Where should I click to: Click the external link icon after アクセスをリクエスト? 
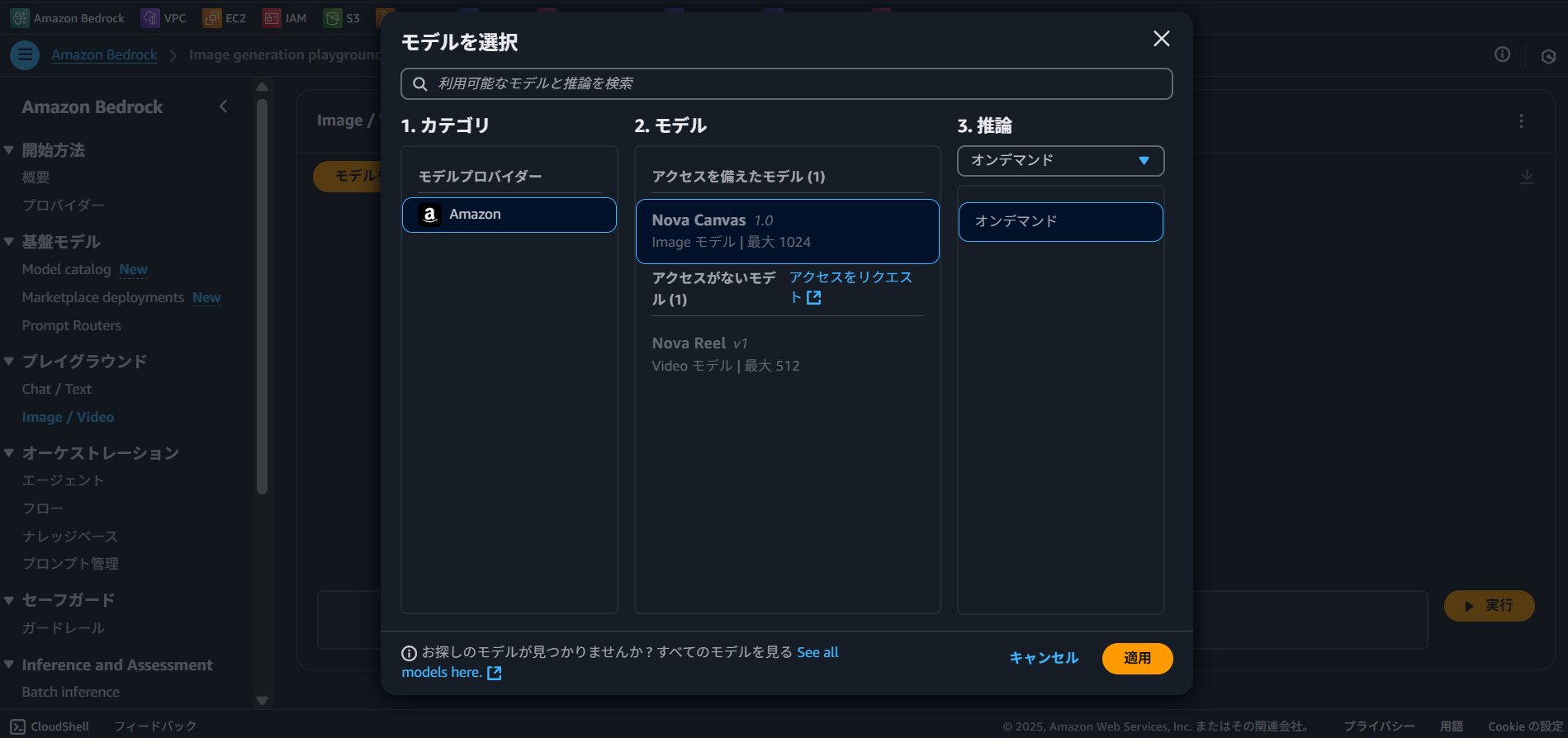[813, 298]
